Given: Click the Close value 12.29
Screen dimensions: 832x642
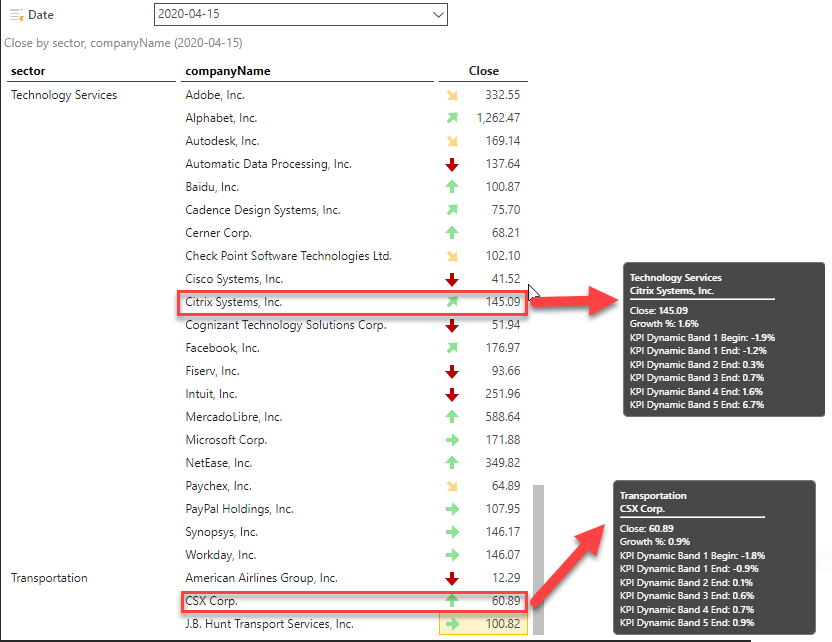Looking at the screenshot, I should pyautogui.click(x=506, y=578).
